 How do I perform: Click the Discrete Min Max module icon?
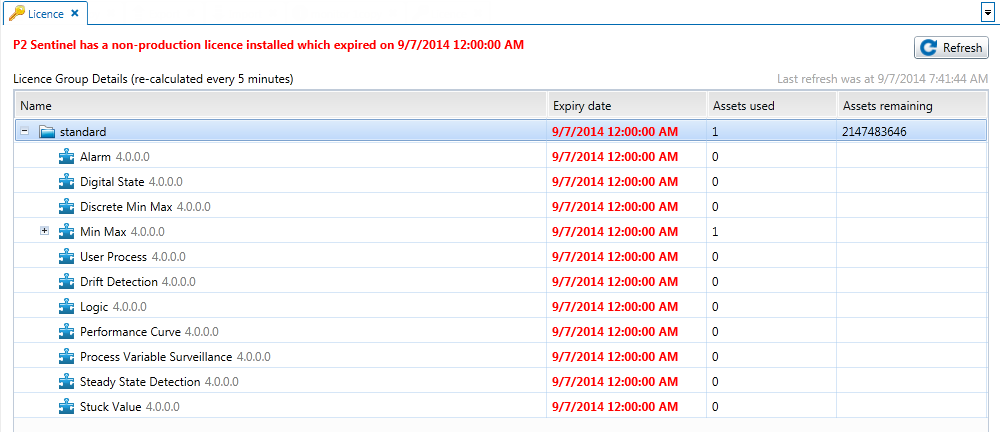click(x=67, y=206)
